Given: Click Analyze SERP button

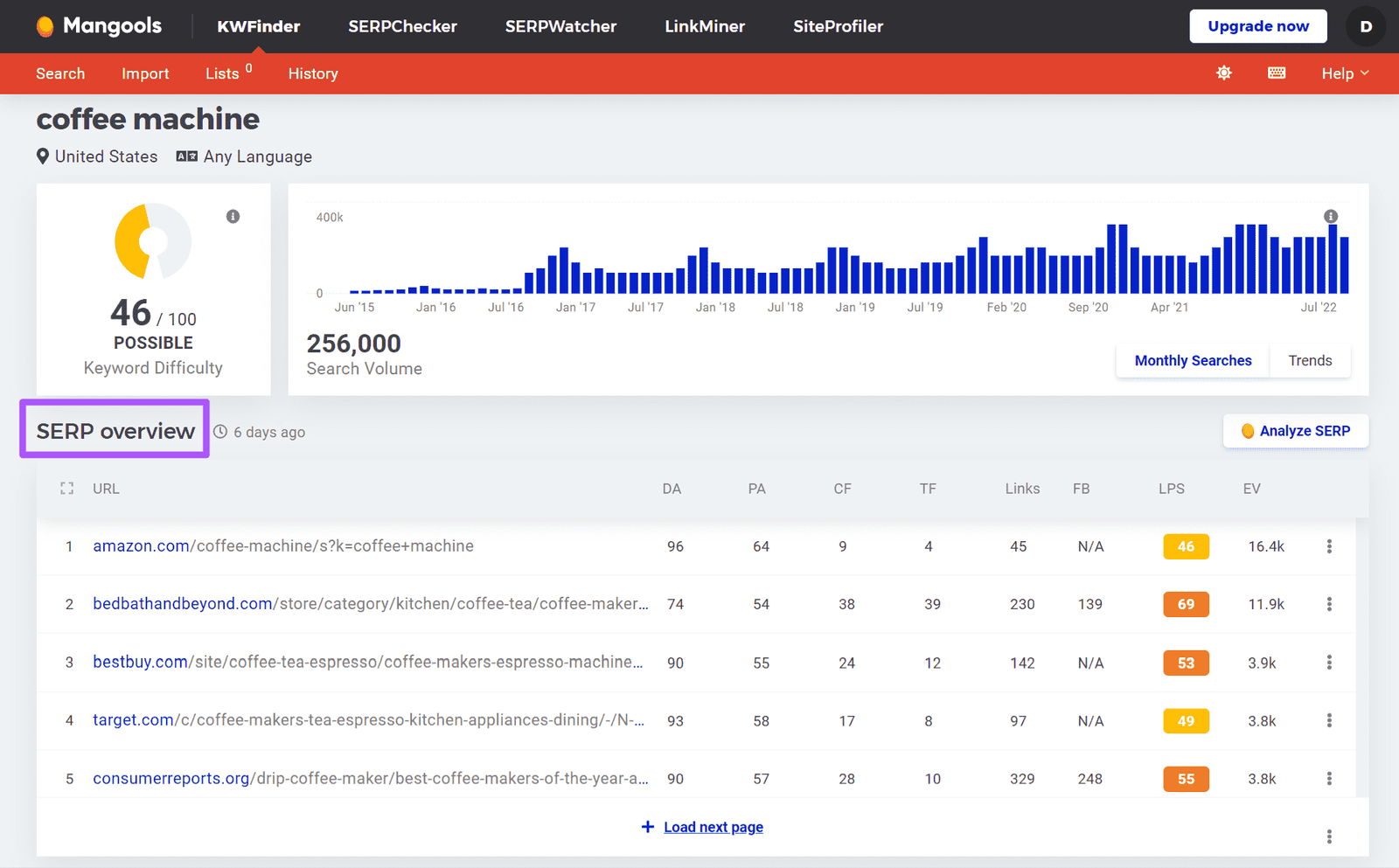Looking at the screenshot, I should click(x=1296, y=431).
